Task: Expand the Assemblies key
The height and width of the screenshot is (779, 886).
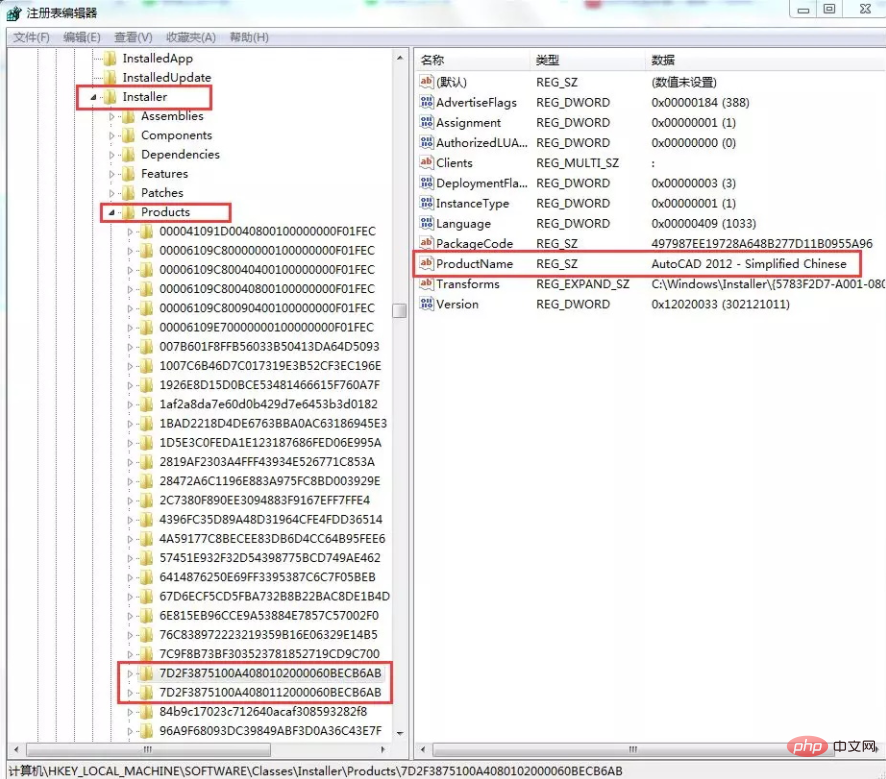Action: [x=111, y=116]
